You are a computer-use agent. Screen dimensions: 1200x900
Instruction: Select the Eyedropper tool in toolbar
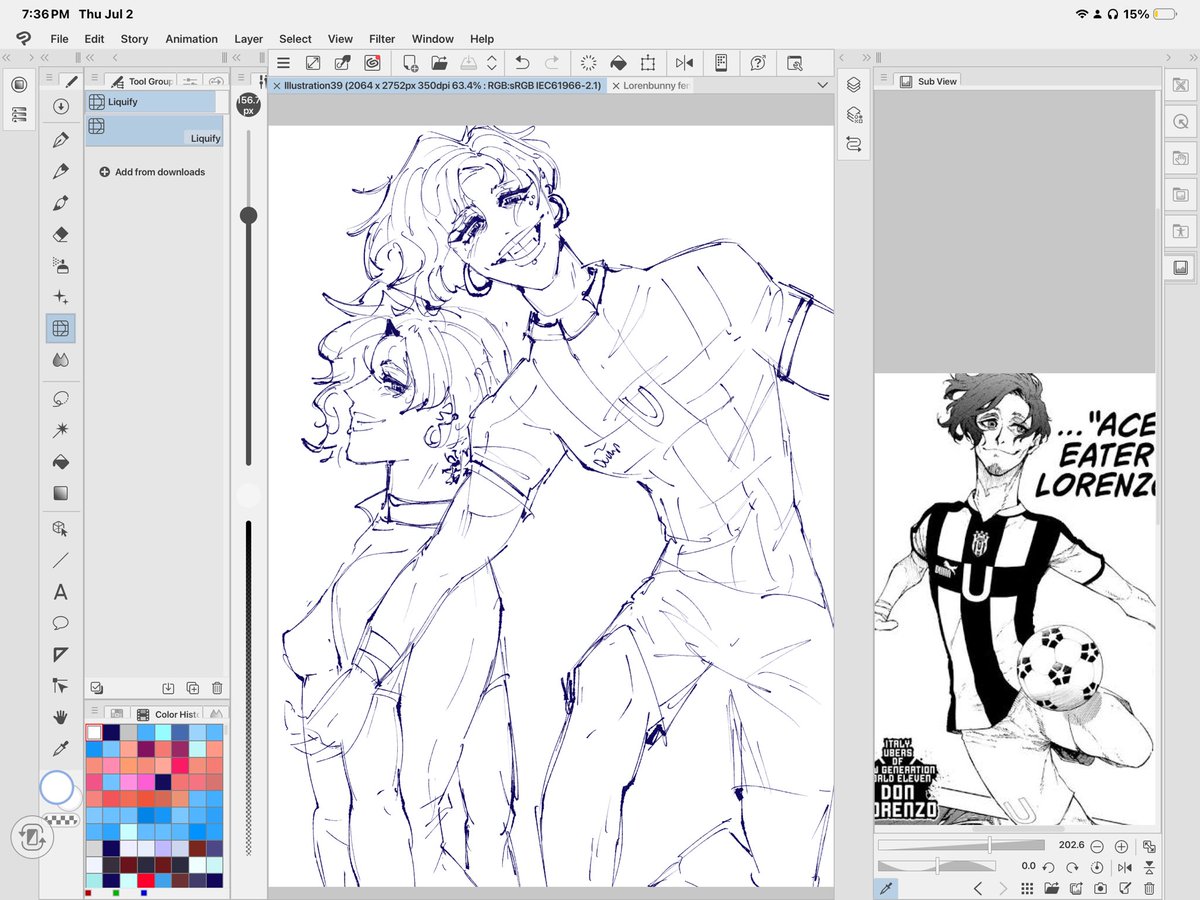60,749
